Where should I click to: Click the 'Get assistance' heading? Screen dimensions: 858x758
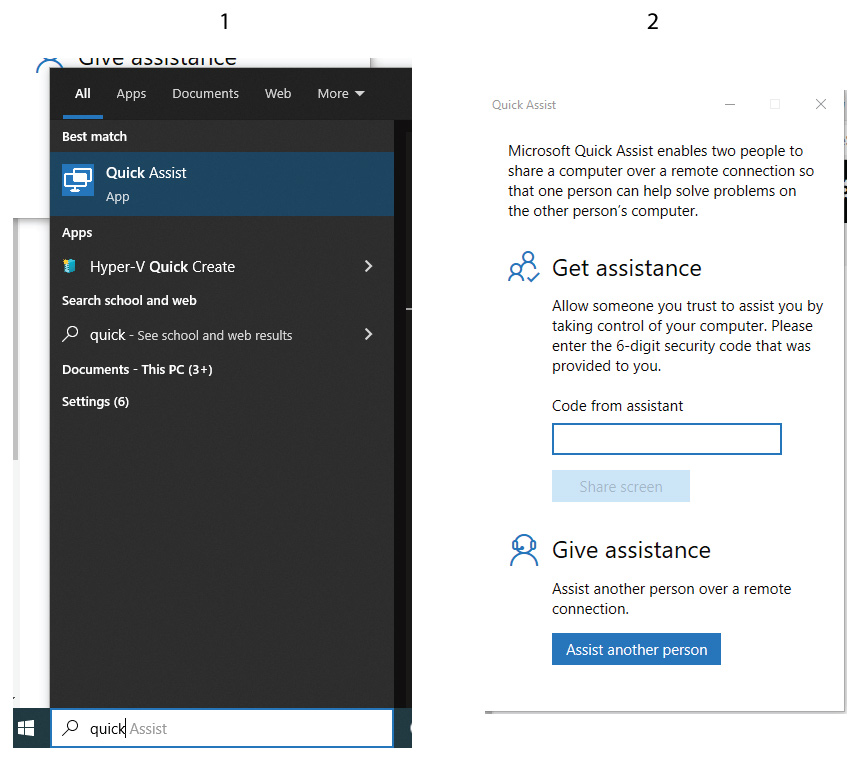pyautogui.click(x=627, y=268)
